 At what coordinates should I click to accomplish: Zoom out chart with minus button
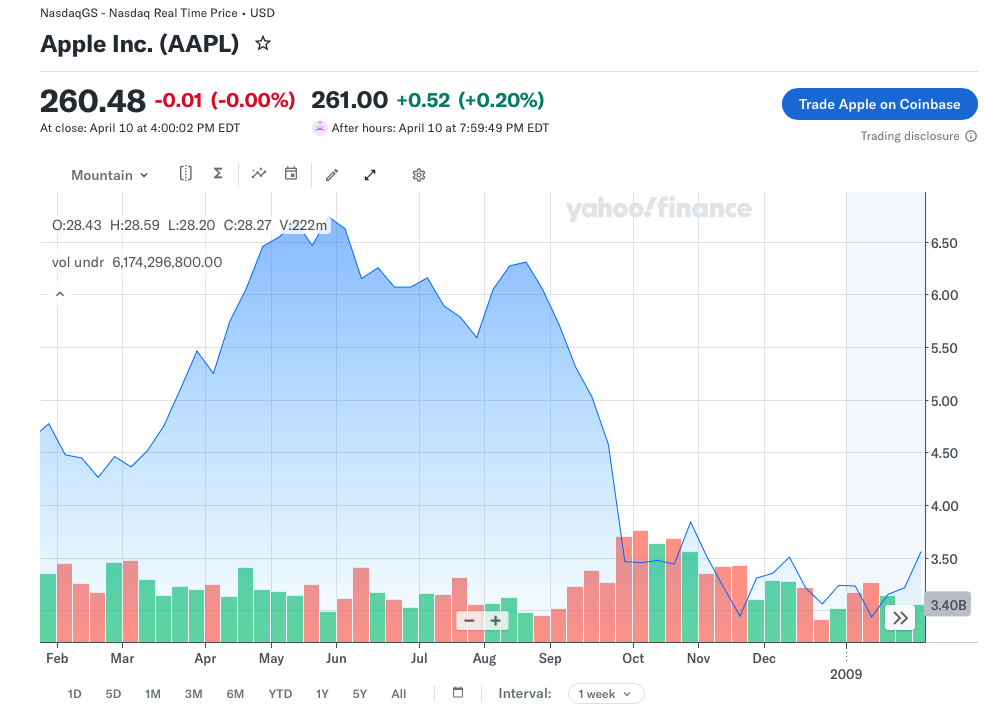click(469, 620)
